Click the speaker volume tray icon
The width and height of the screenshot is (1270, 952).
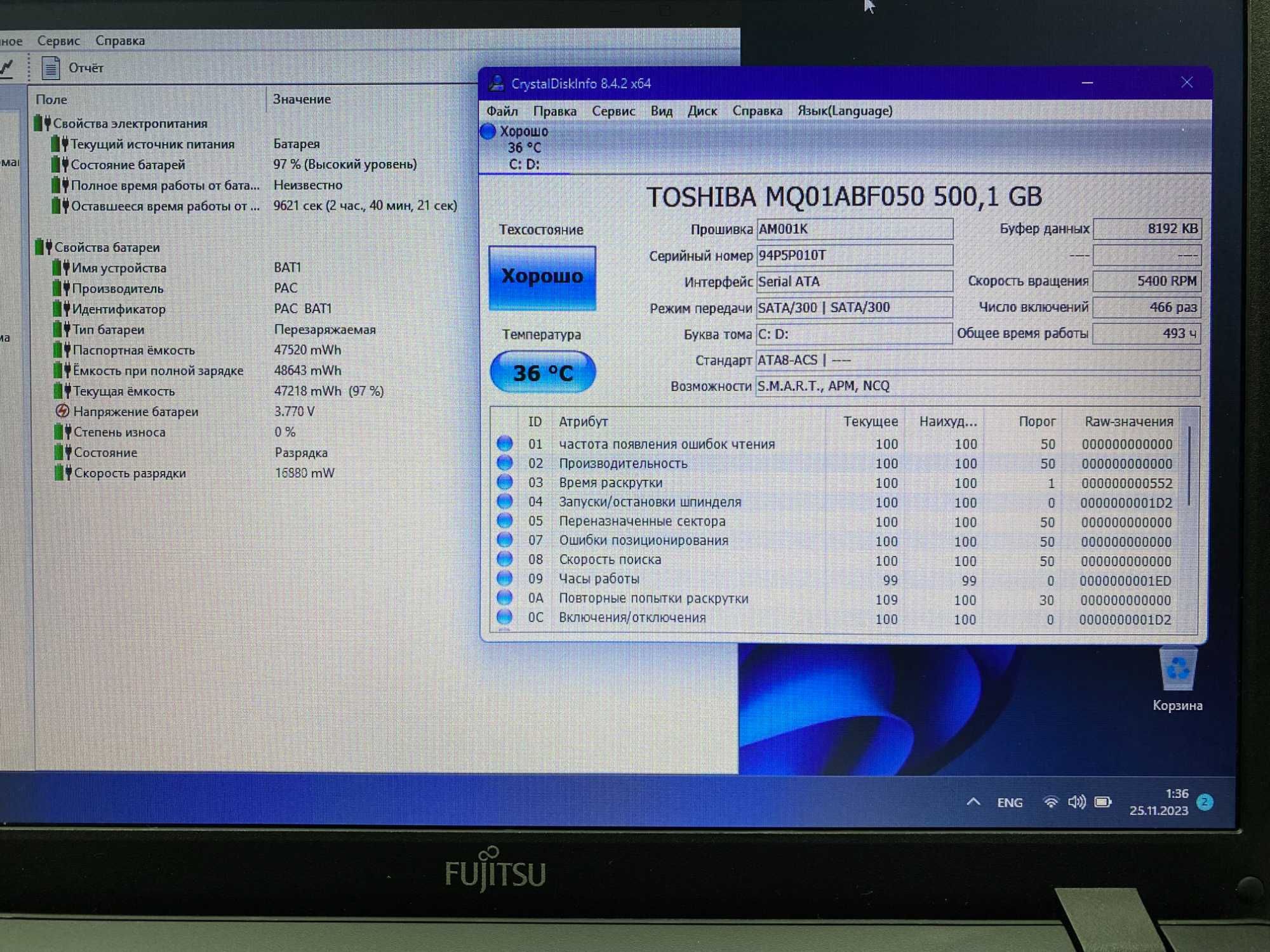coord(1077,802)
